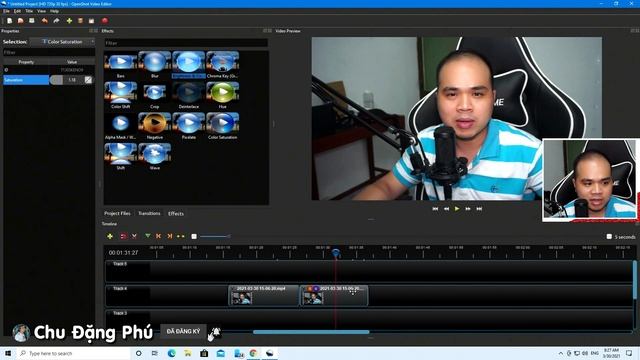Open the Edit menu
The width and height of the screenshot is (640, 360).
(17, 11)
